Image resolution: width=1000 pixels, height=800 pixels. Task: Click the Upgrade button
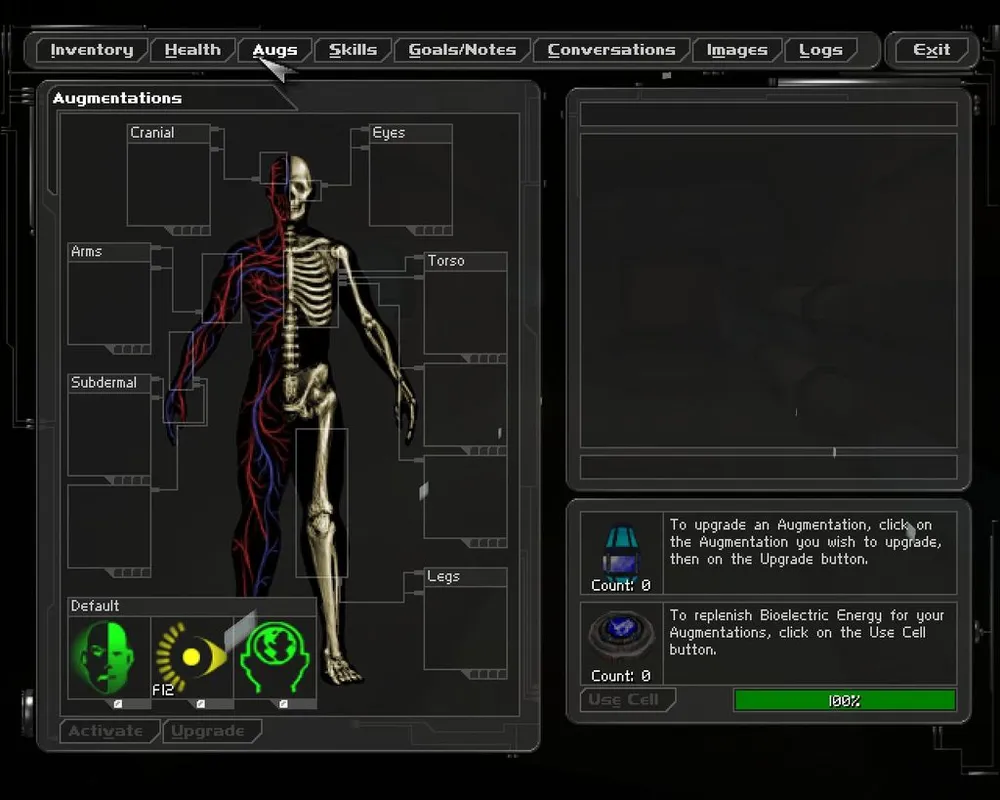coord(210,731)
